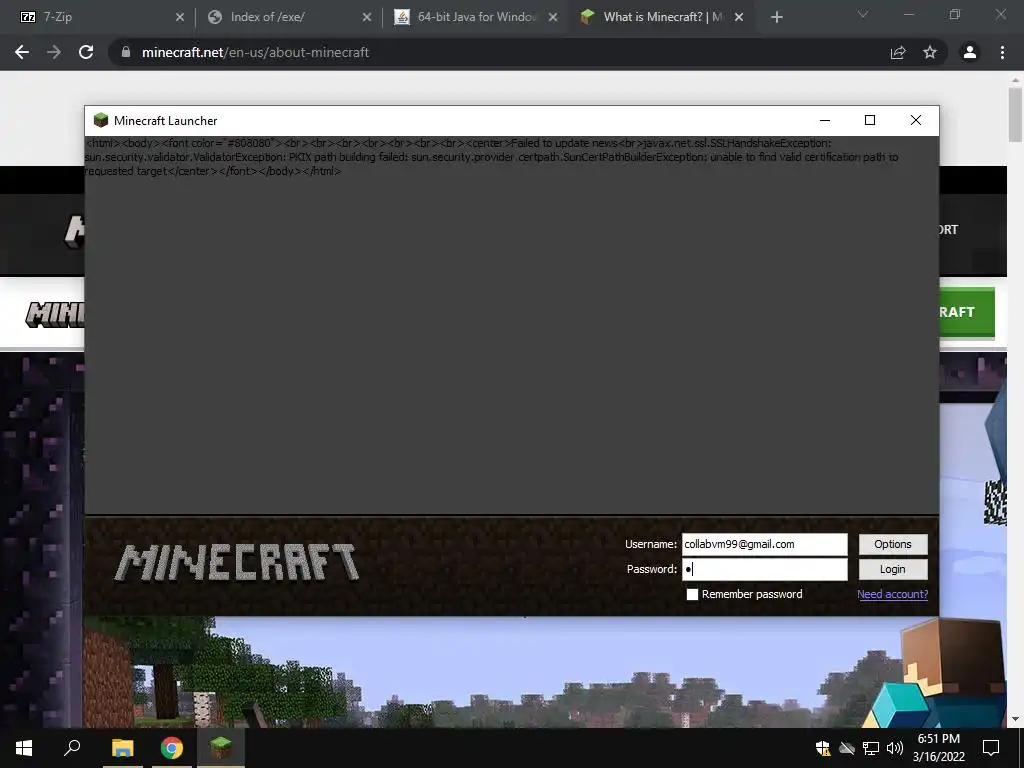Click the OneDrive cloud tray icon

pyautogui.click(x=847, y=748)
